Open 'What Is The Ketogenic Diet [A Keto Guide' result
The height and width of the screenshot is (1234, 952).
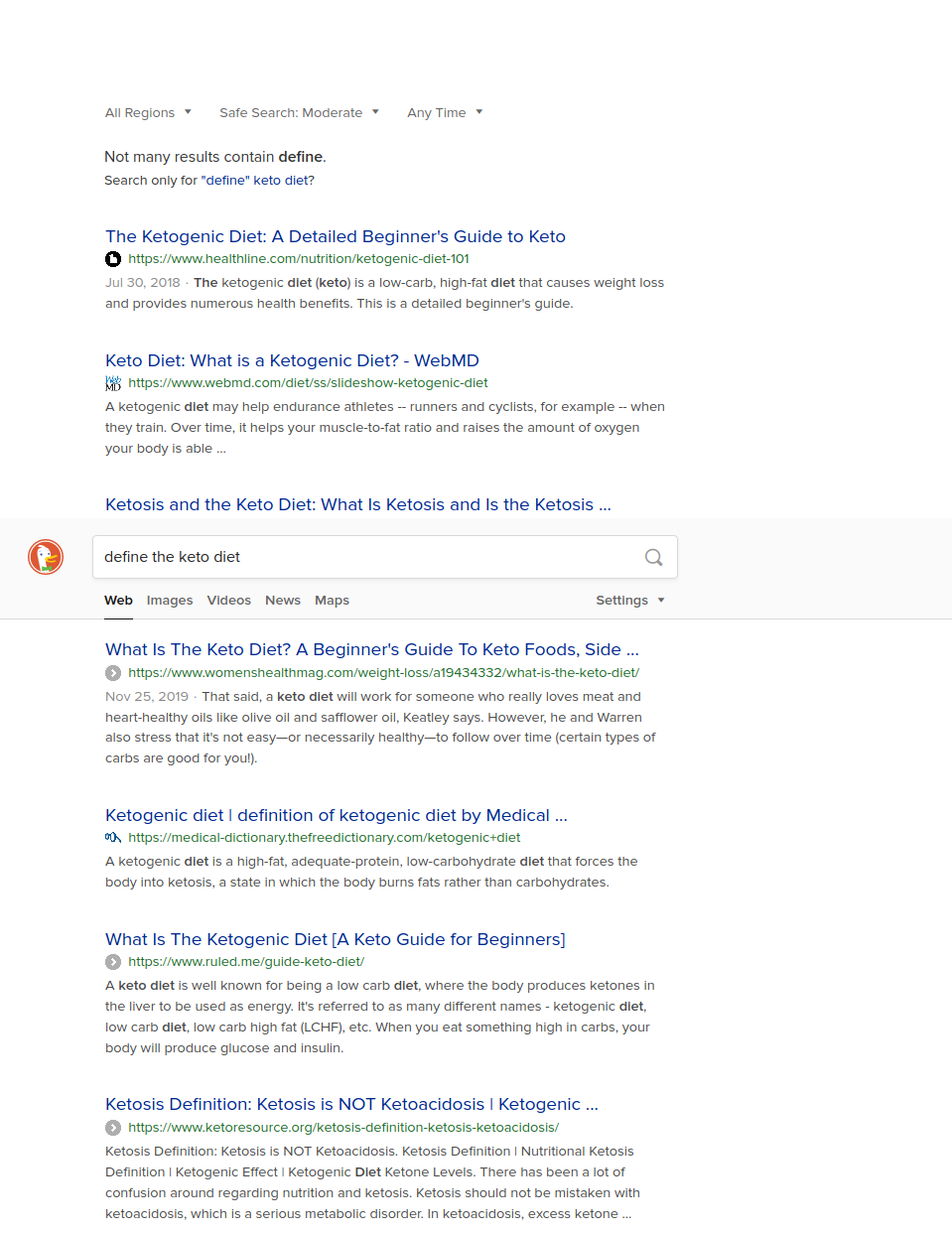(x=336, y=939)
